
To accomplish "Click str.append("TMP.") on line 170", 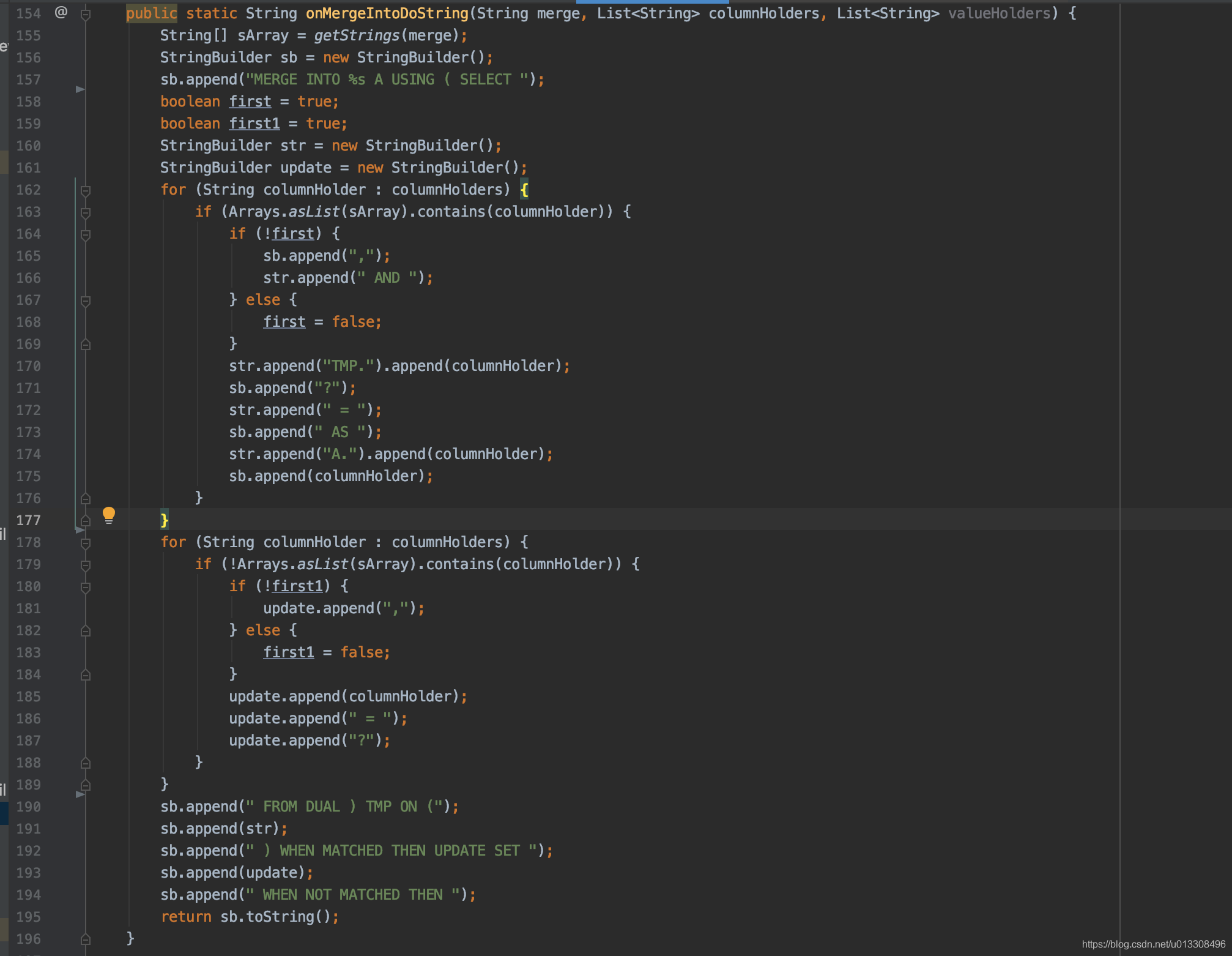I will (x=306, y=366).
